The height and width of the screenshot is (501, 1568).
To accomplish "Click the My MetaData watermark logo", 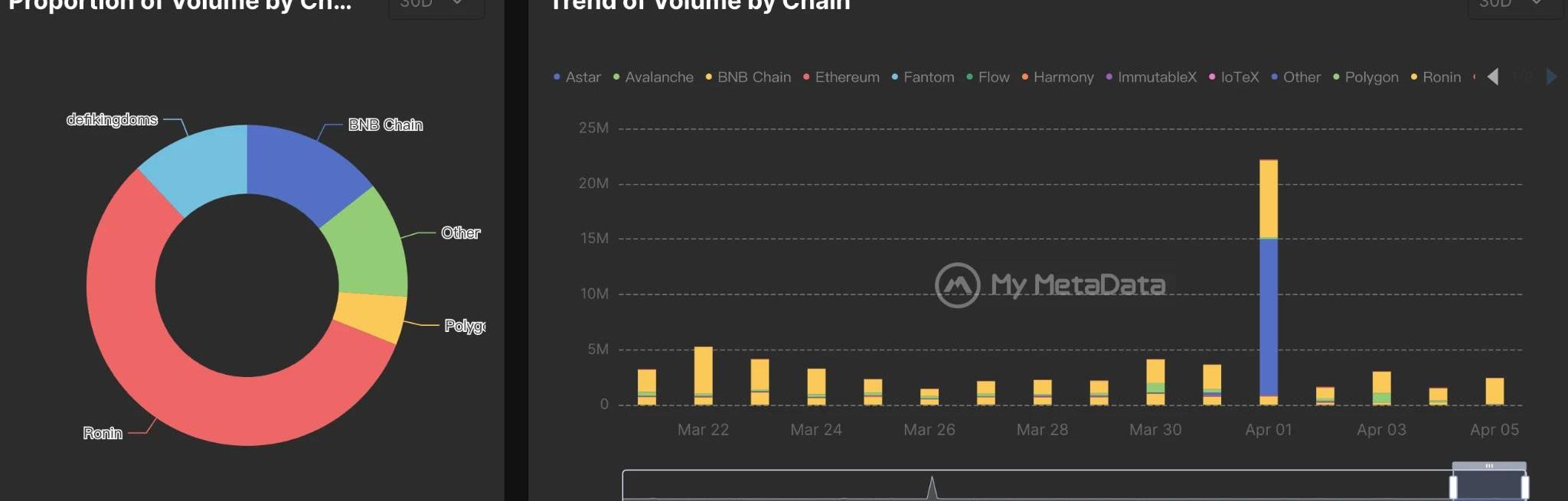I will [x=958, y=285].
